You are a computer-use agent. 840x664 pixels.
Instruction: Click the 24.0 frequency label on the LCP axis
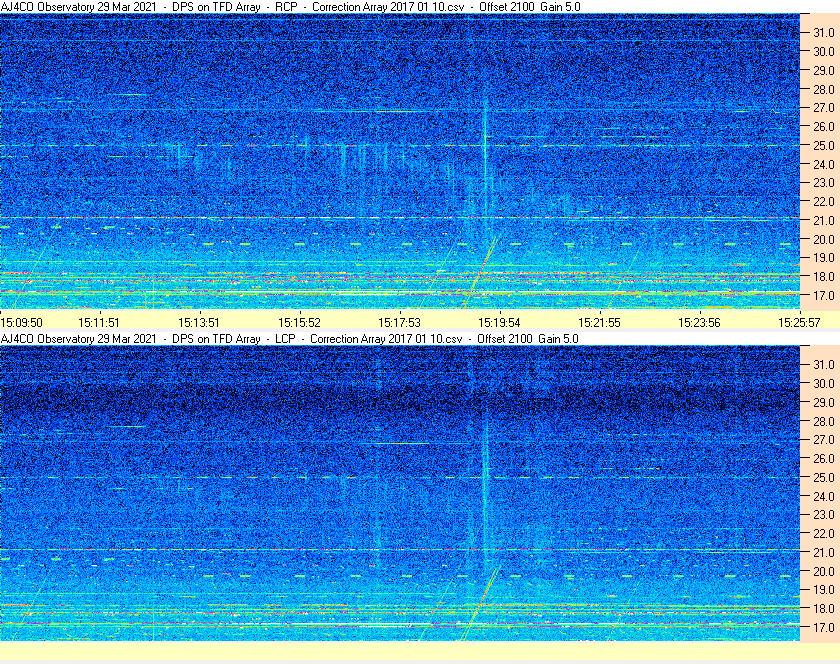tap(824, 496)
